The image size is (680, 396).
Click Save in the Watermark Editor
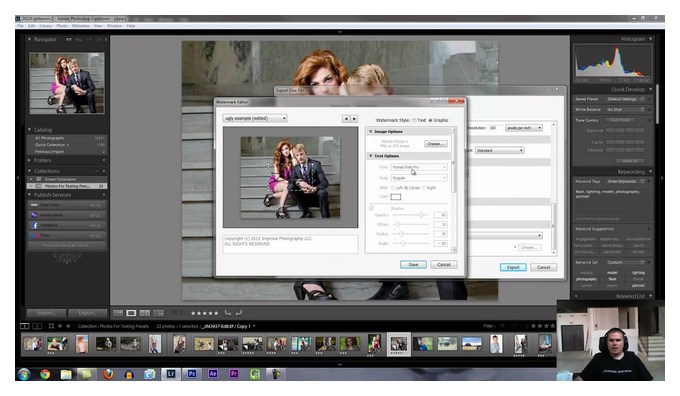[413, 265]
